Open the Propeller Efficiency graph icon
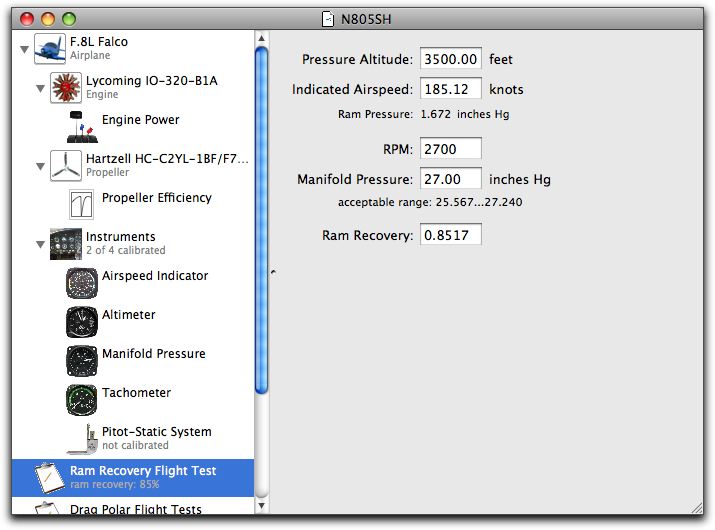Screen dimensions: 715x530 [x=82, y=204]
